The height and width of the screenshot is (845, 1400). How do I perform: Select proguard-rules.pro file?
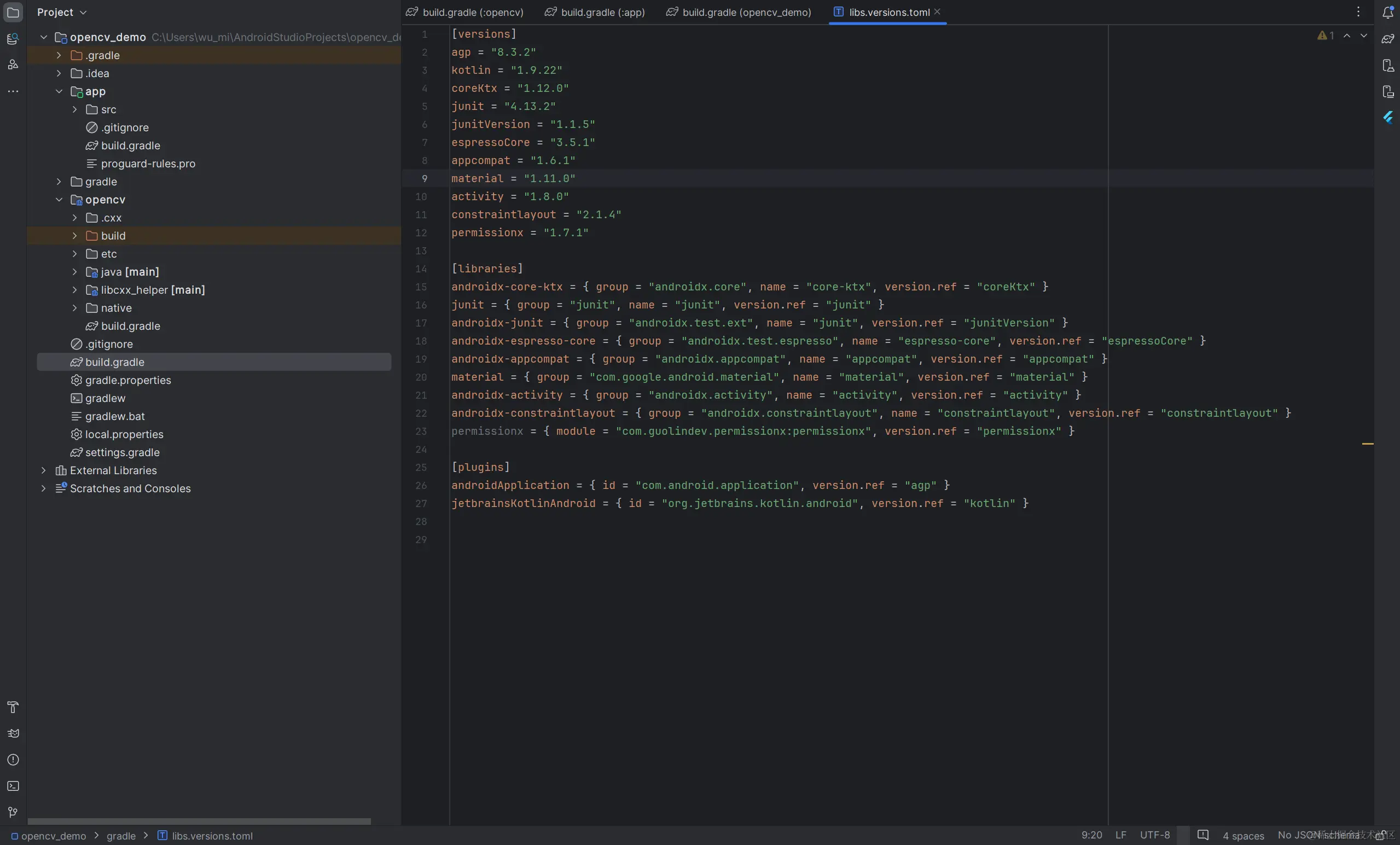(141, 164)
